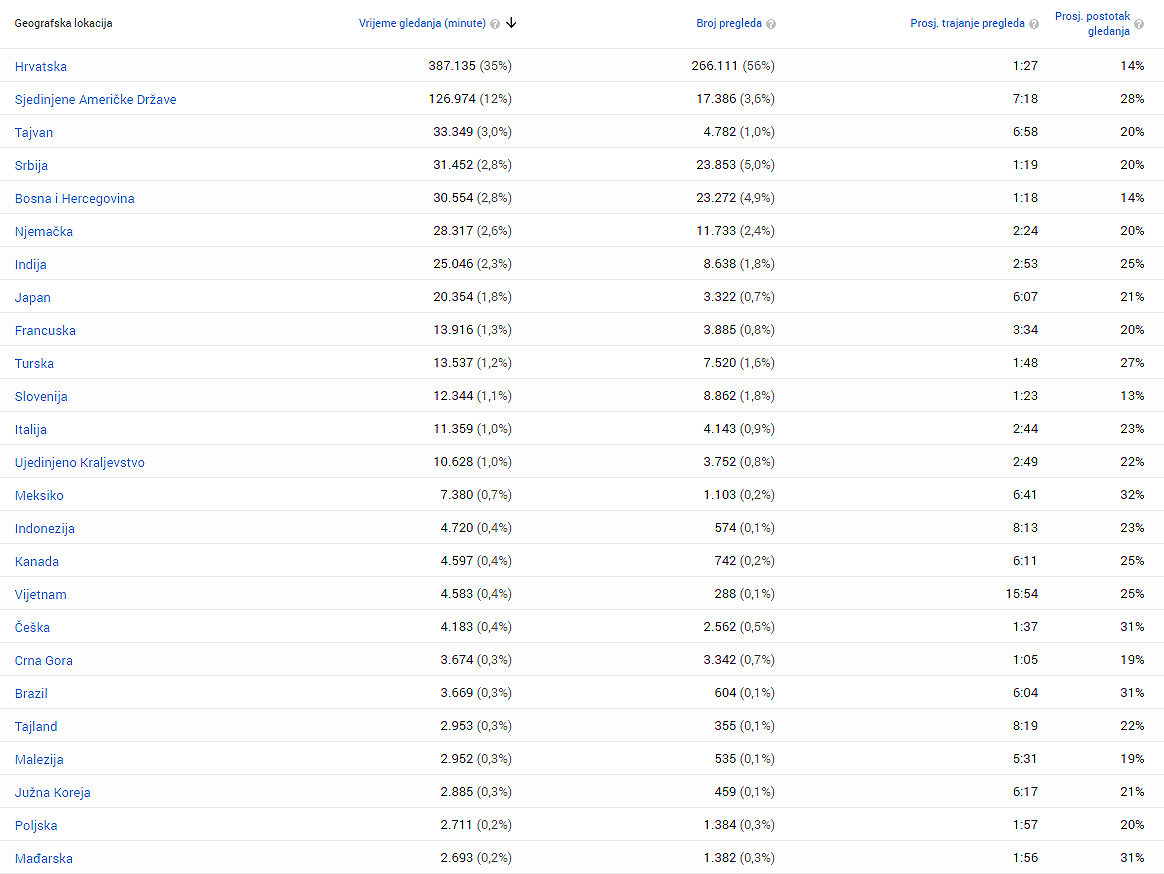Image resolution: width=1164 pixels, height=874 pixels.
Task: Click the Geografska lokacija column header
Action: tap(63, 23)
